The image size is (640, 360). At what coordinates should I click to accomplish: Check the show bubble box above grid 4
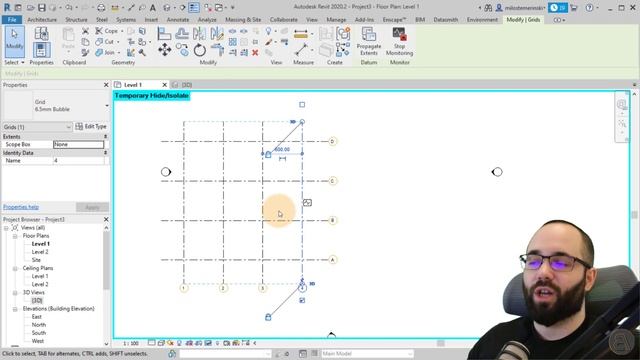point(302,104)
